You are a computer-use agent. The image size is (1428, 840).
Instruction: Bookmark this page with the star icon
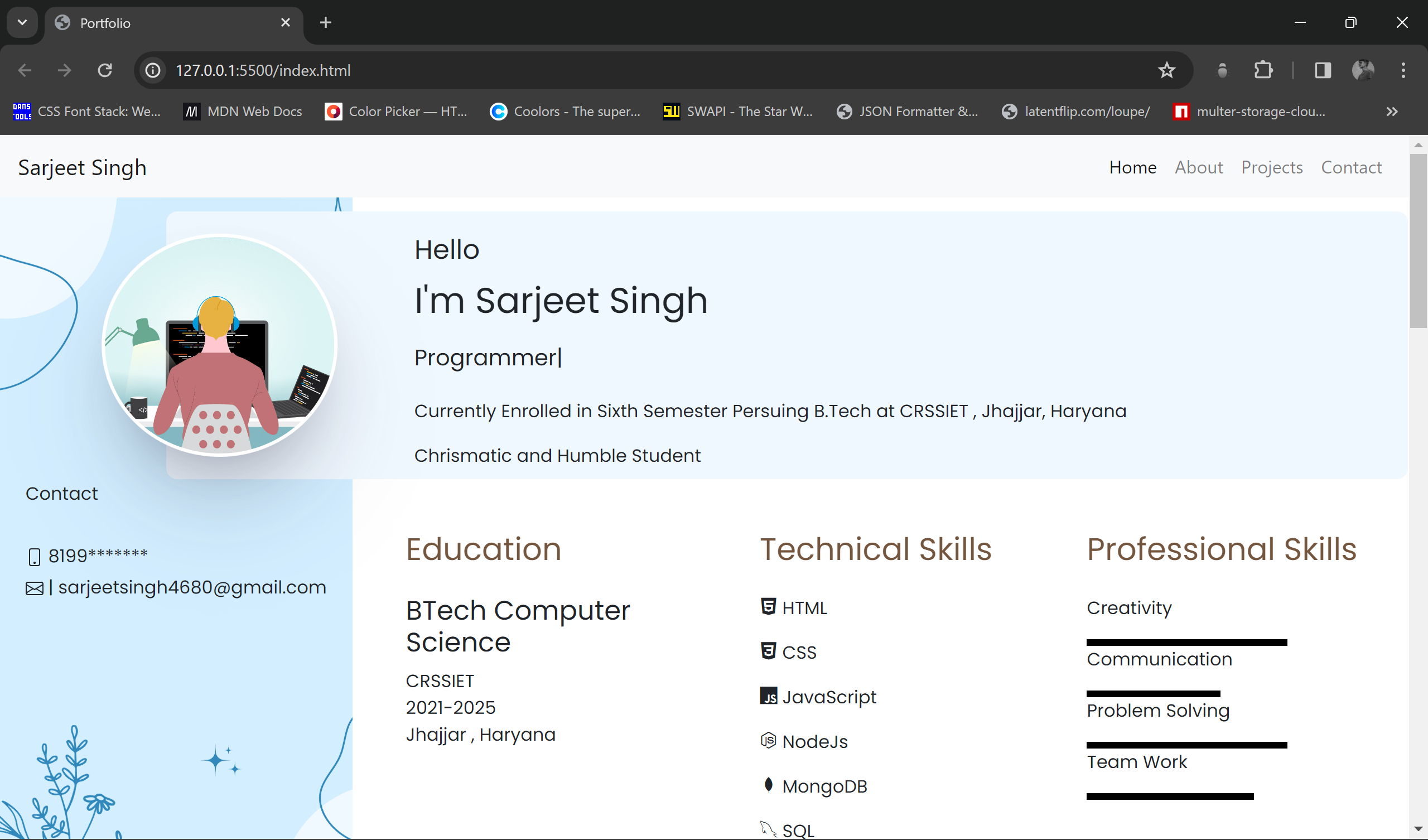point(1167,70)
